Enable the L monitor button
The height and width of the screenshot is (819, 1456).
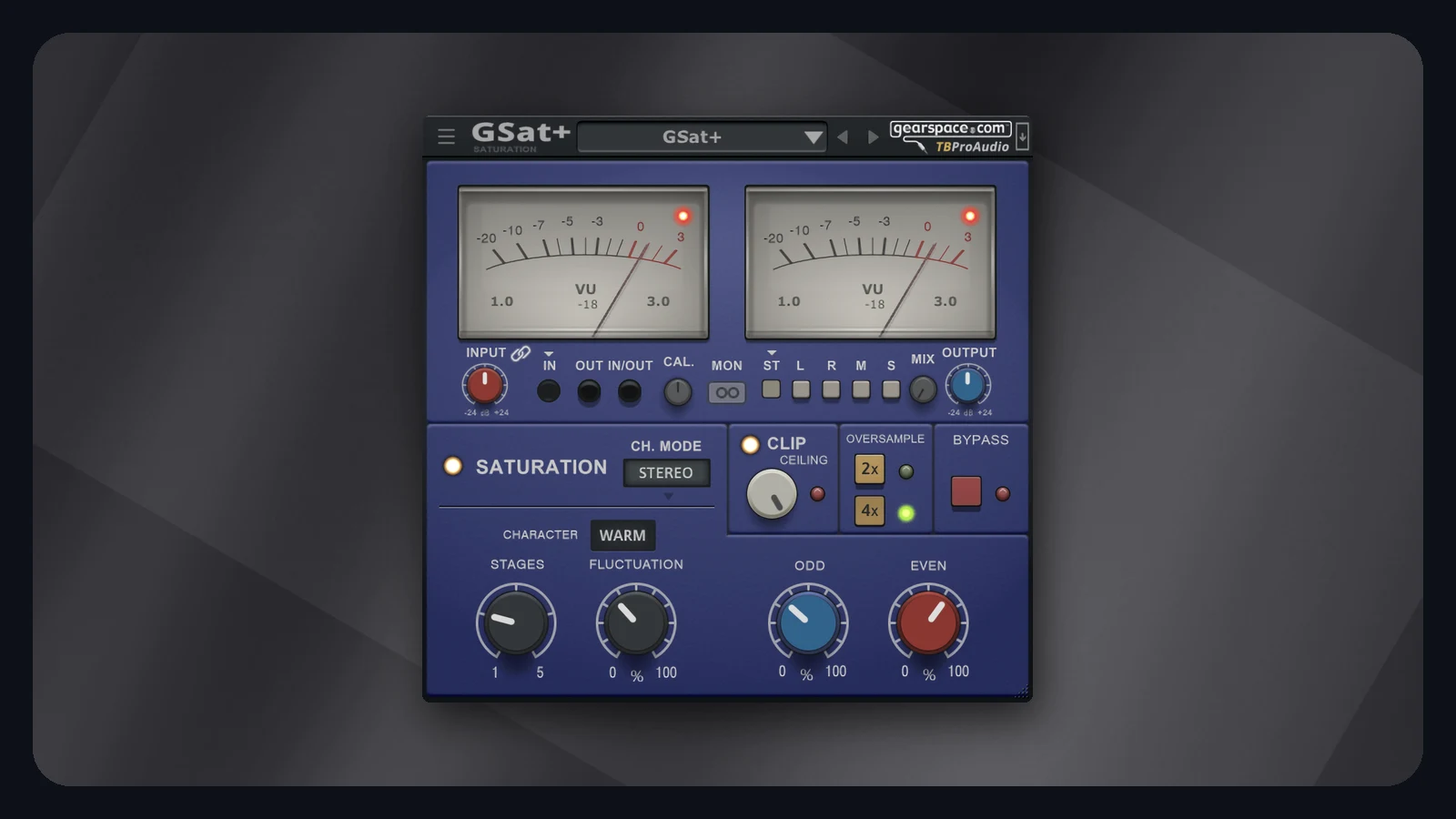[801, 389]
